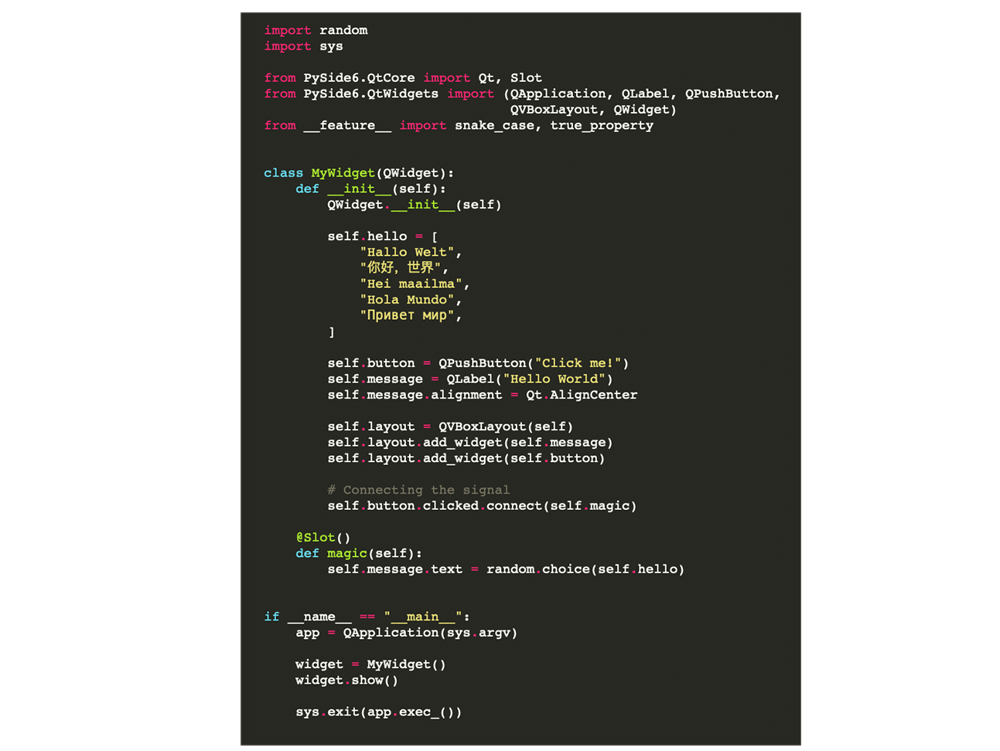The width and height of the screenshot is (1000, 751).
Task: Click the "Hei maailma" string
Action: pyautogui.click(x=412, y=284)
